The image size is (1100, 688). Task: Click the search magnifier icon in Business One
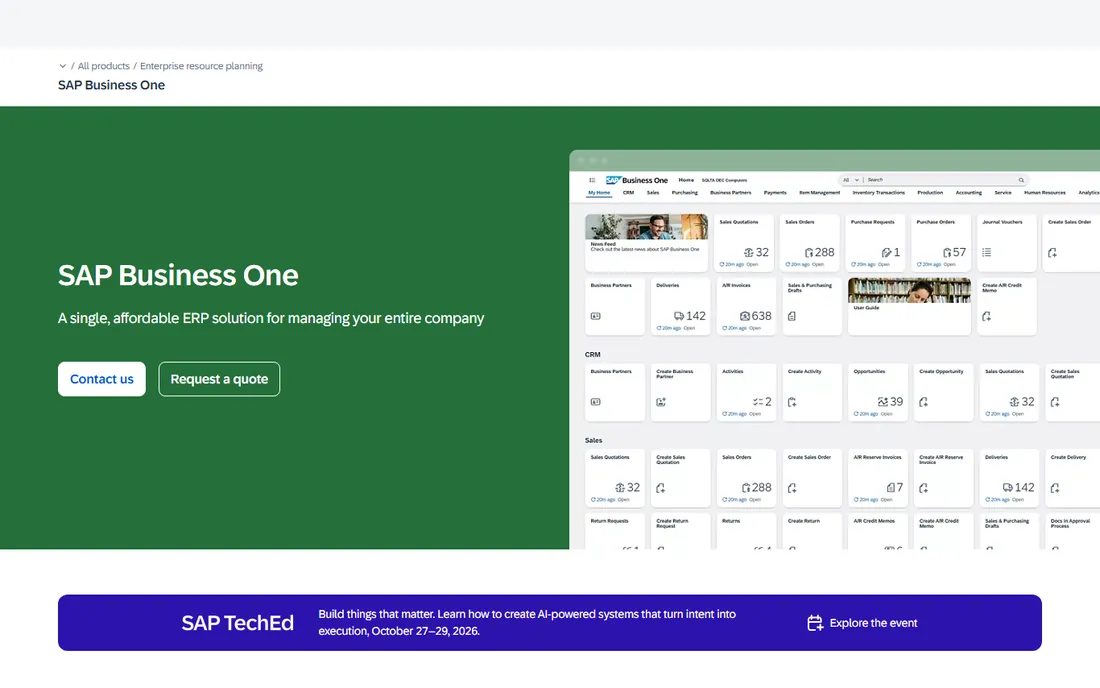[x=1021, y=180]
